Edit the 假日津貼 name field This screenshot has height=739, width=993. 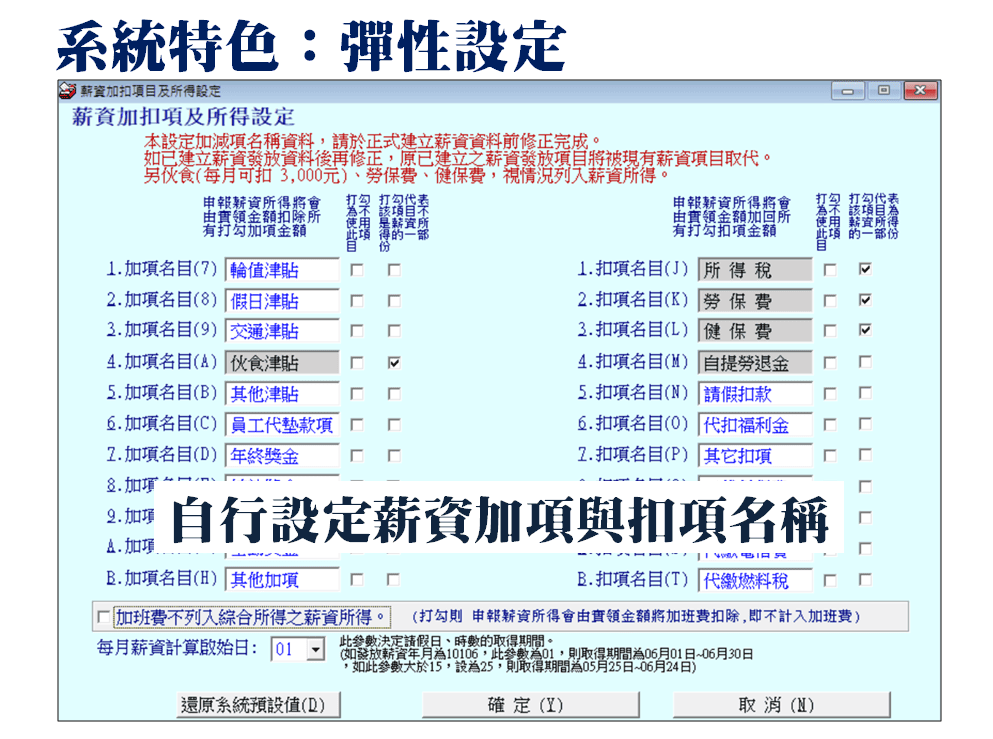[282, 301]
